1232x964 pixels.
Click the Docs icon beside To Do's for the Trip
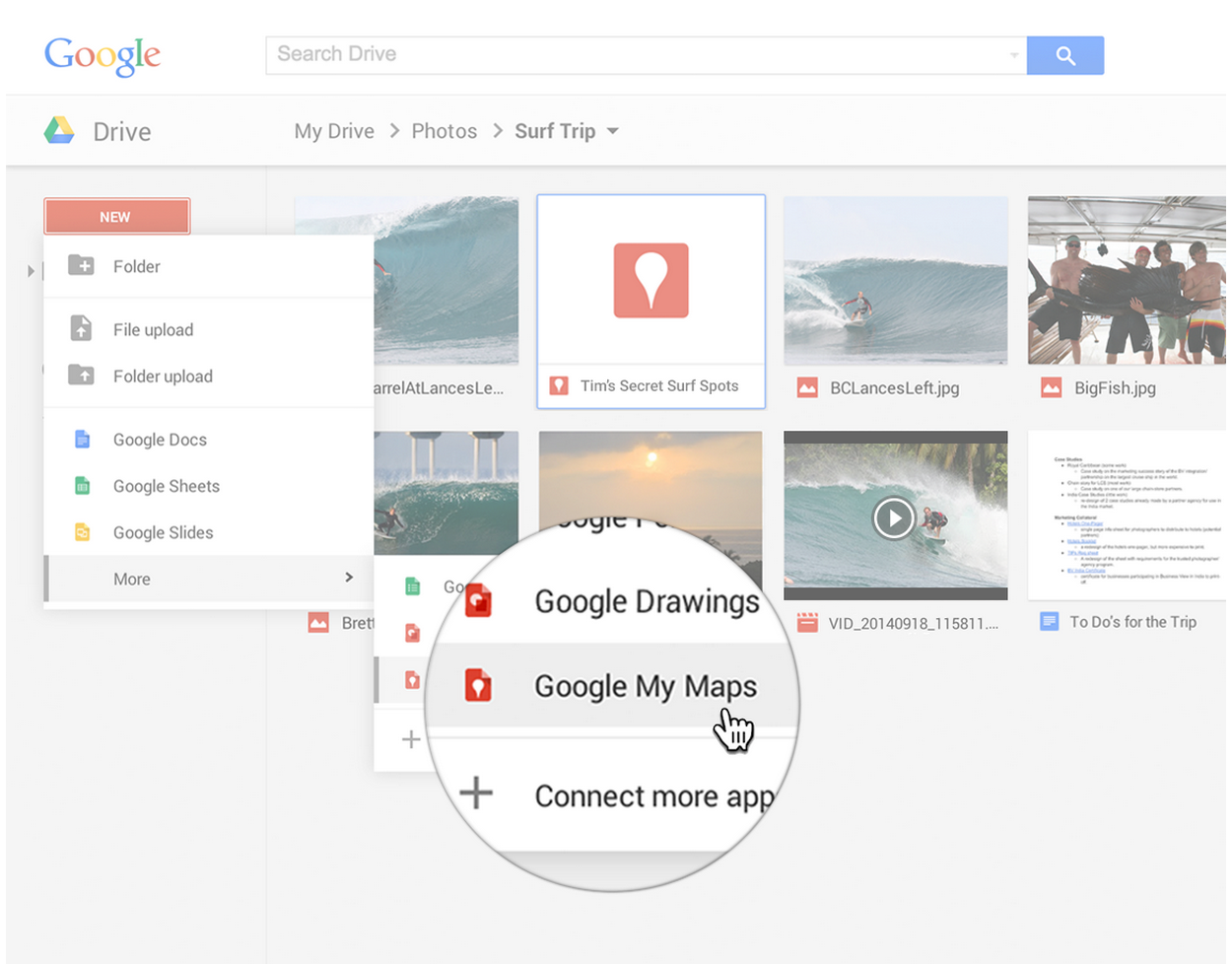(1050, 621)
